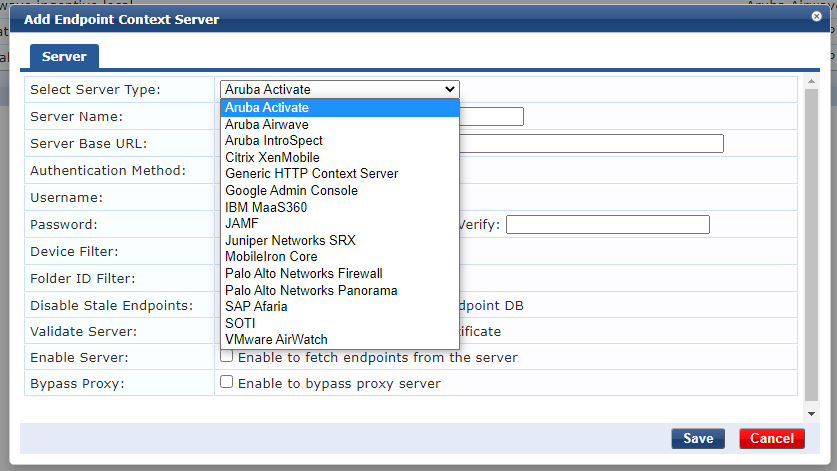The height and width of the screenshot is (471, 837).
Task: Pick Citrix XenMobile from the list
Action: tap(339, 158)
